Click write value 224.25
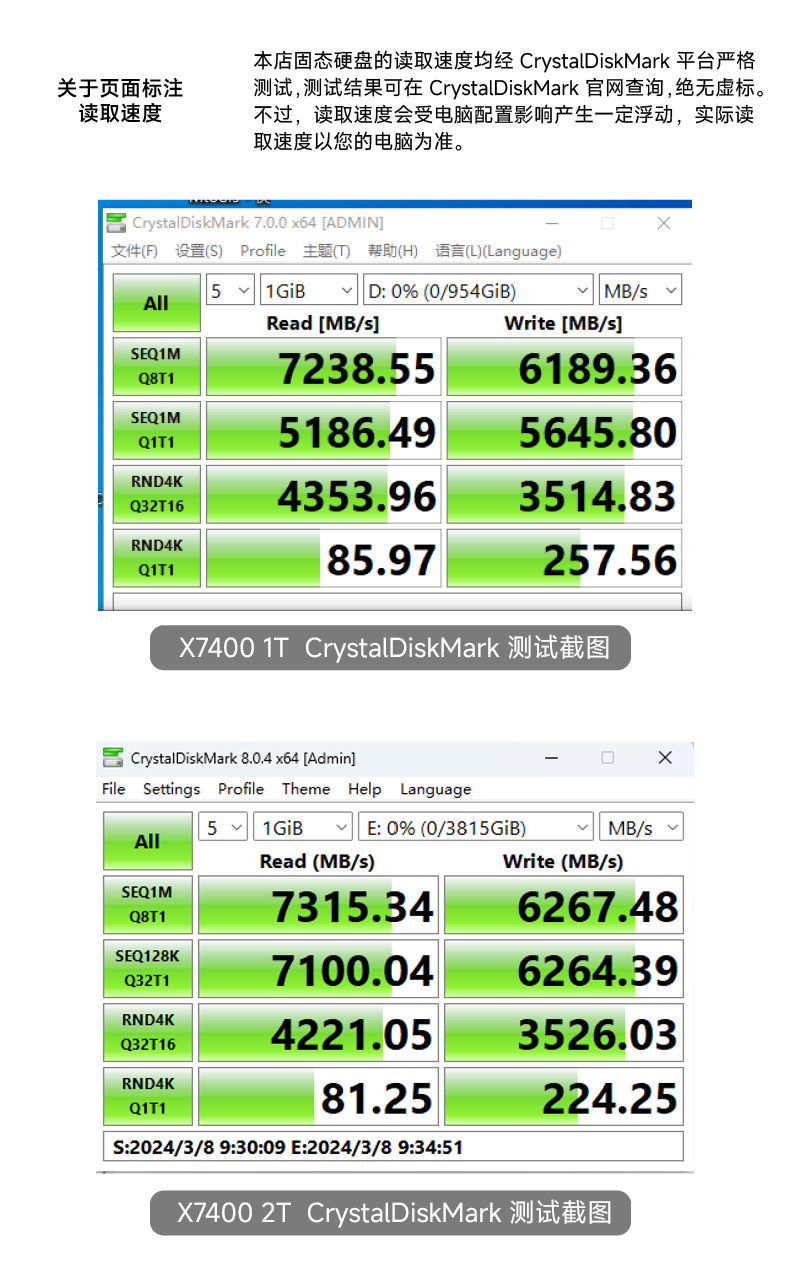 coord(564,1098)
